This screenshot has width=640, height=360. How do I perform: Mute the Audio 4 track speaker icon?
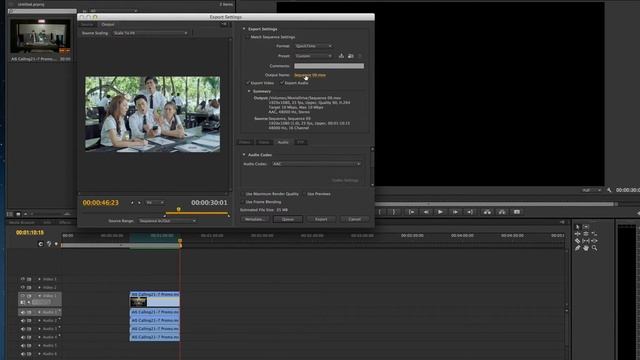(22, 337)
